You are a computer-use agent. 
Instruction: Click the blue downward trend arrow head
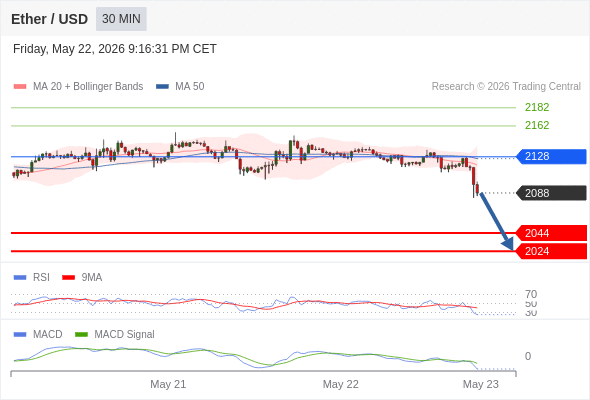(508, 244)
